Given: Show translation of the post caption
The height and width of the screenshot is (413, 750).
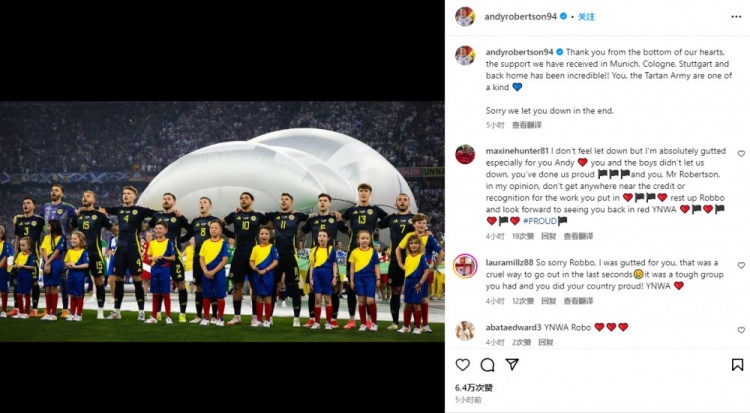Looking at the screenshot, I should 527,125.
